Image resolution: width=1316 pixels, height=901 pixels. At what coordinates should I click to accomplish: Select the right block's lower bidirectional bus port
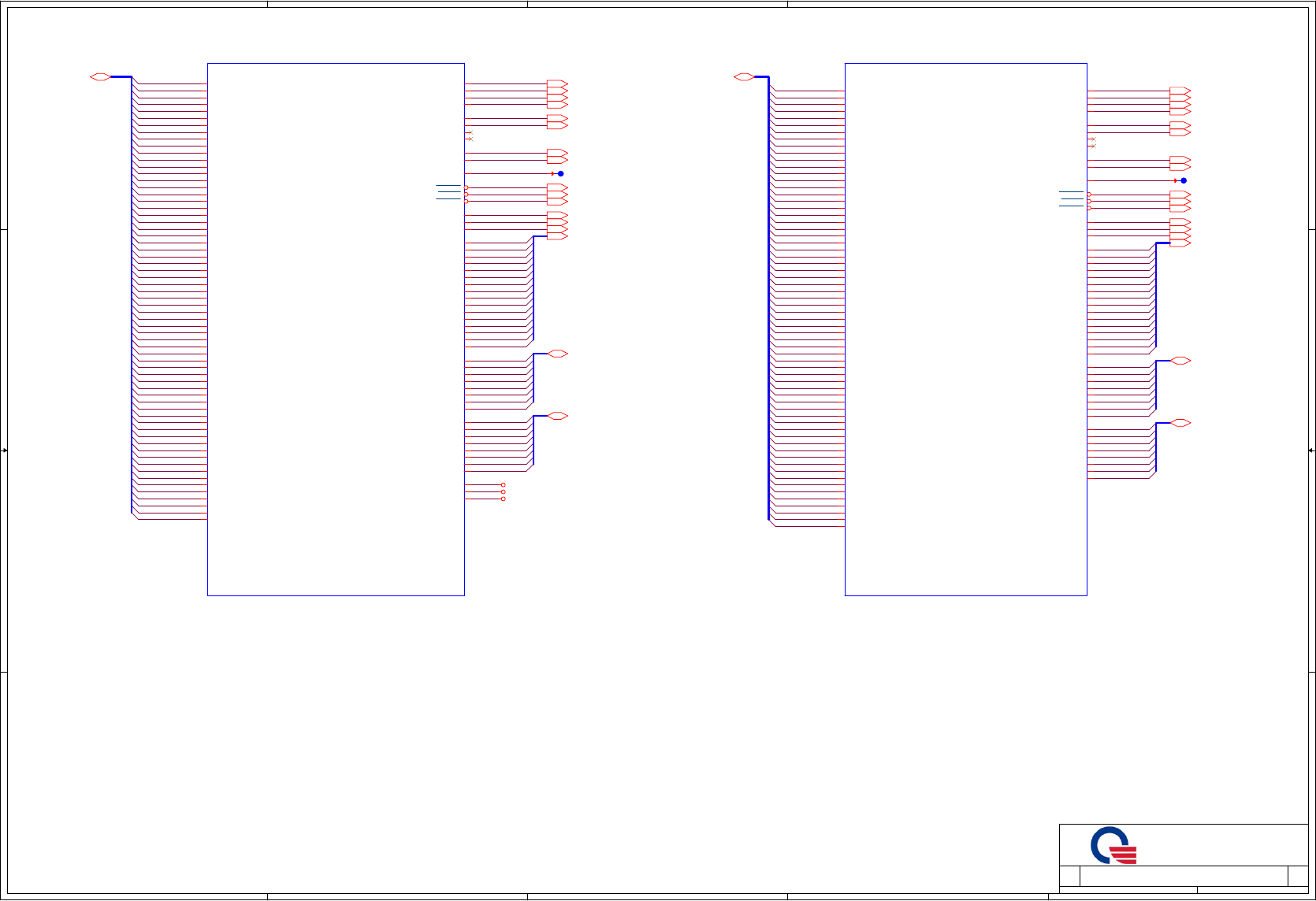tap(1180, 423)
